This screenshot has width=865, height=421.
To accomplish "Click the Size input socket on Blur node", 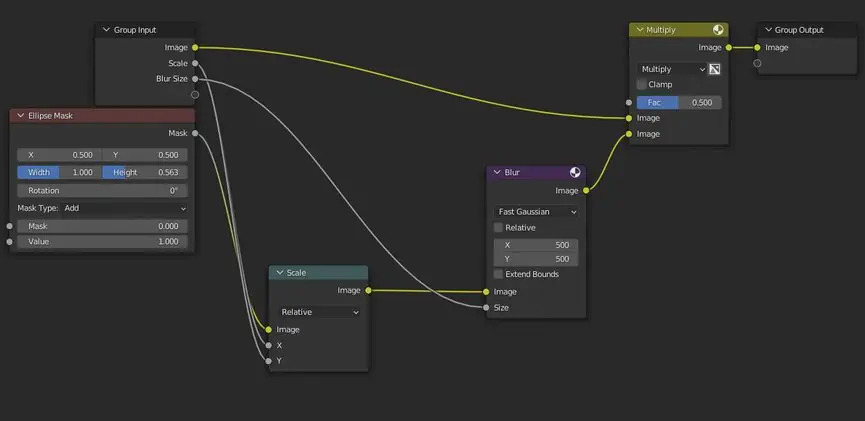I will tap(486, 308).
